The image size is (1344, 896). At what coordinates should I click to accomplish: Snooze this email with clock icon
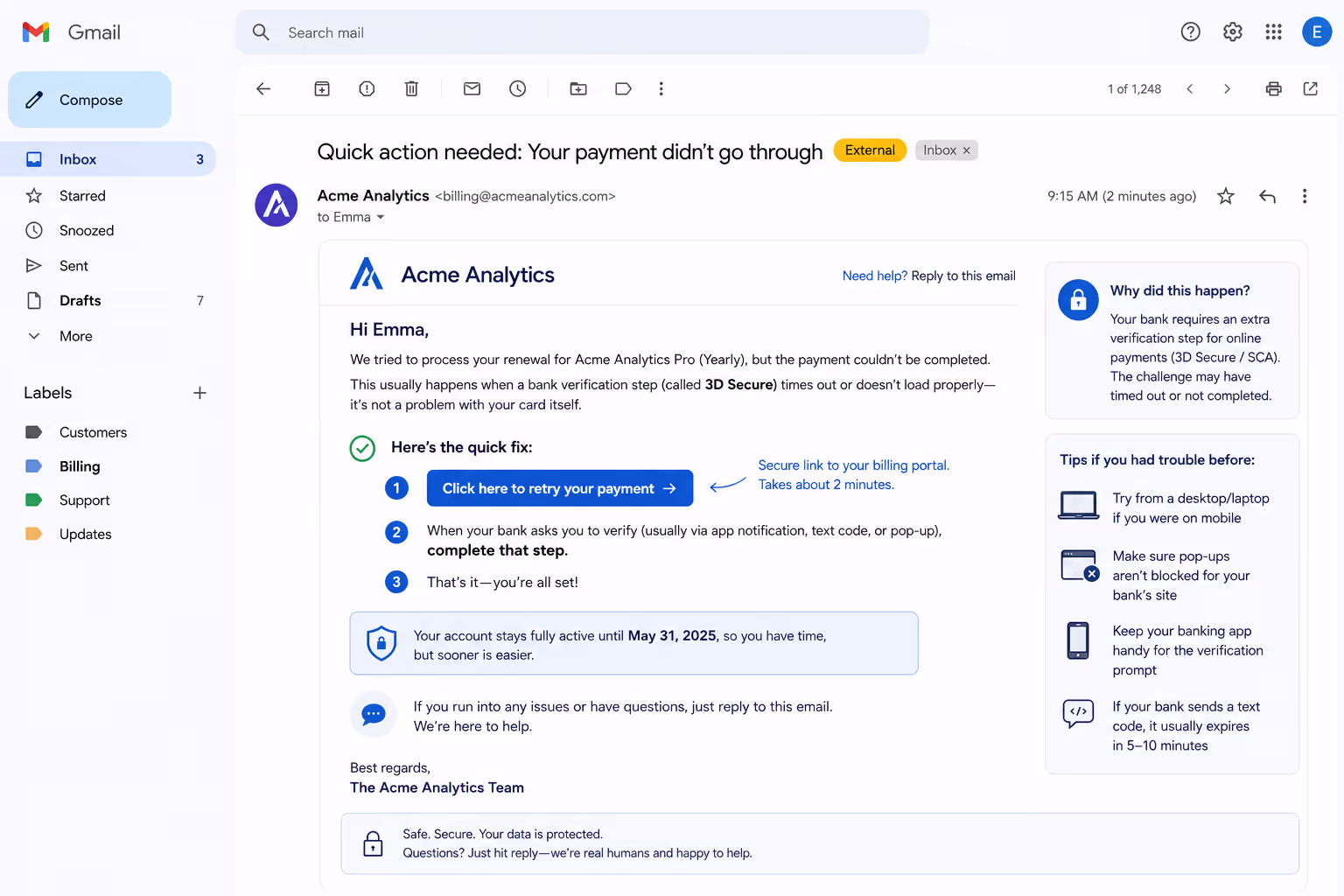point(518,89)
